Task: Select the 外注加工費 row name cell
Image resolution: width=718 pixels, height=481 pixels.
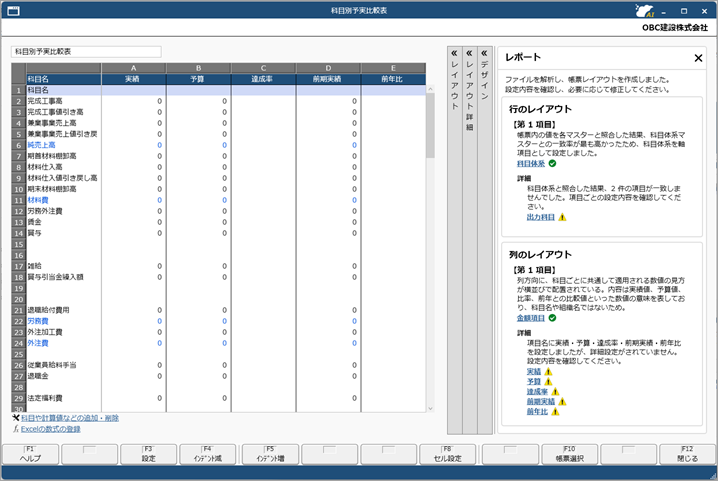Action: coord(64,332)
